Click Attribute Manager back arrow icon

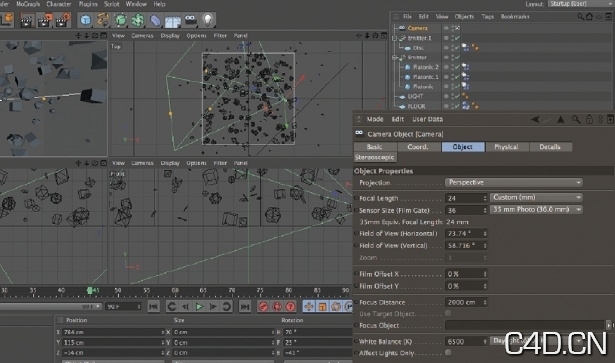coord(535,119)
